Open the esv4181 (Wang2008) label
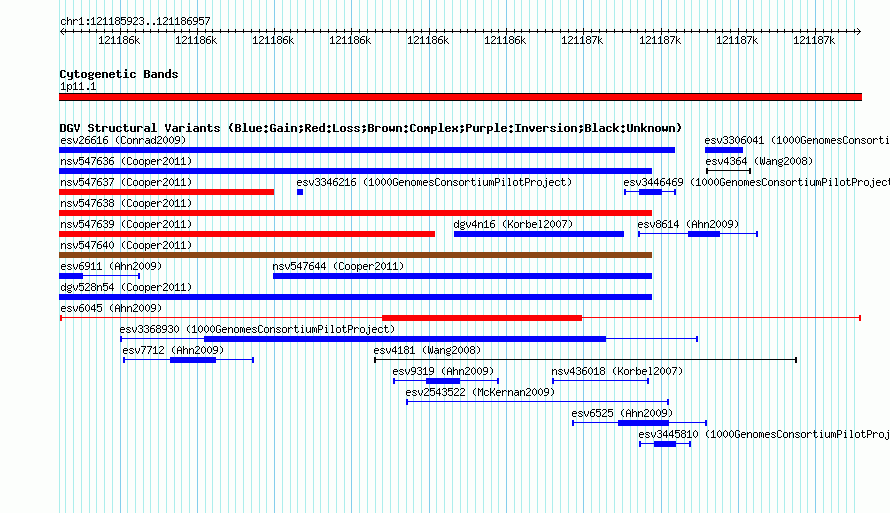Screen dimensions: 890x513 click(x=427, y=350)
